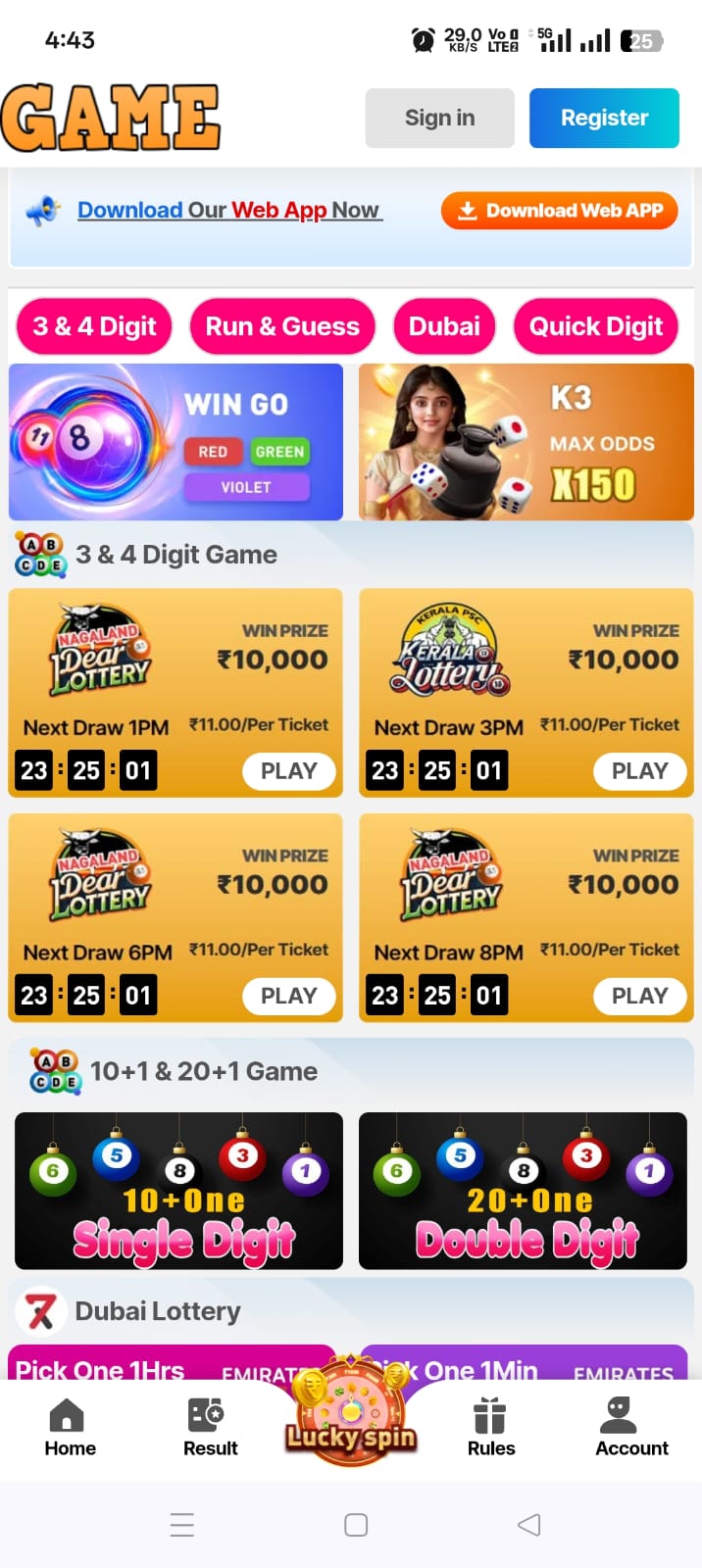Screen dimensions: 702x1568
Task: Click the Sign in button
Action: 439,118
